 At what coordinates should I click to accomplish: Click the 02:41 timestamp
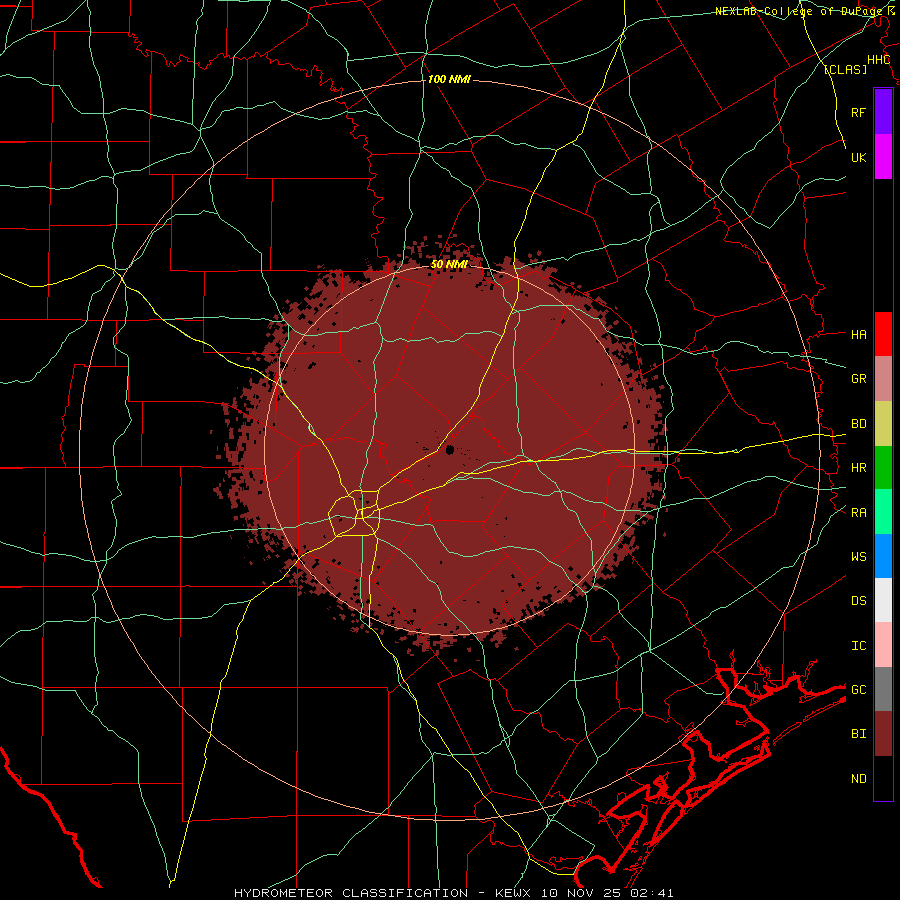coord(651,893)
